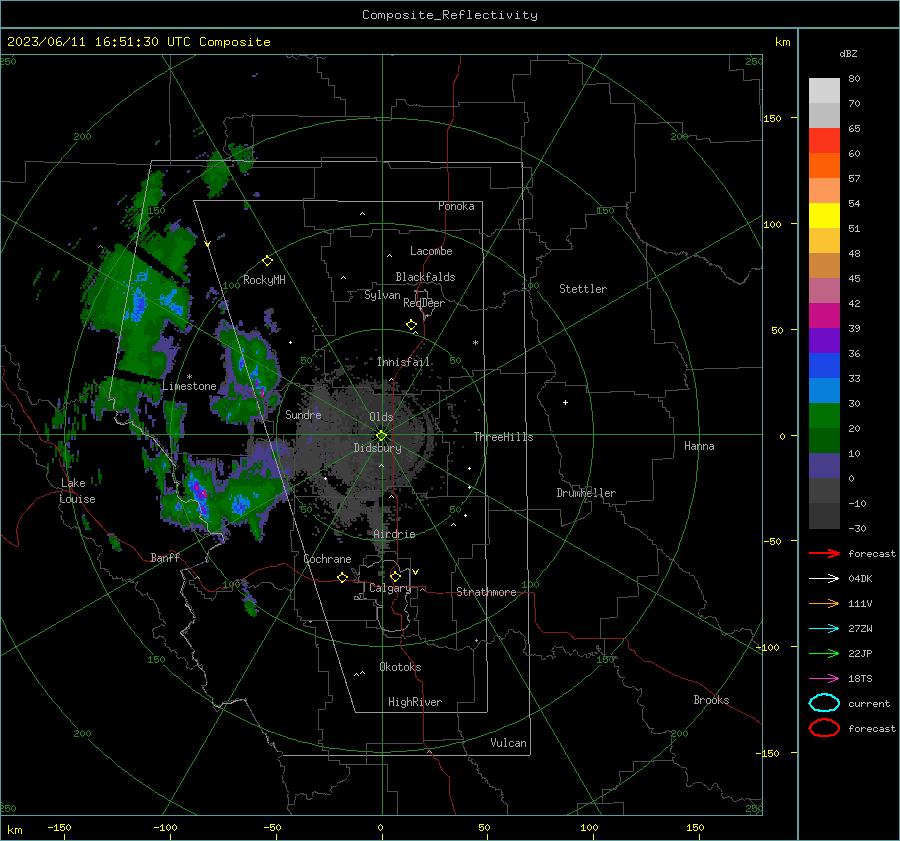Select the Didsbury label
The height and width of the screenshot is (841, 900).
click(377, 448)
